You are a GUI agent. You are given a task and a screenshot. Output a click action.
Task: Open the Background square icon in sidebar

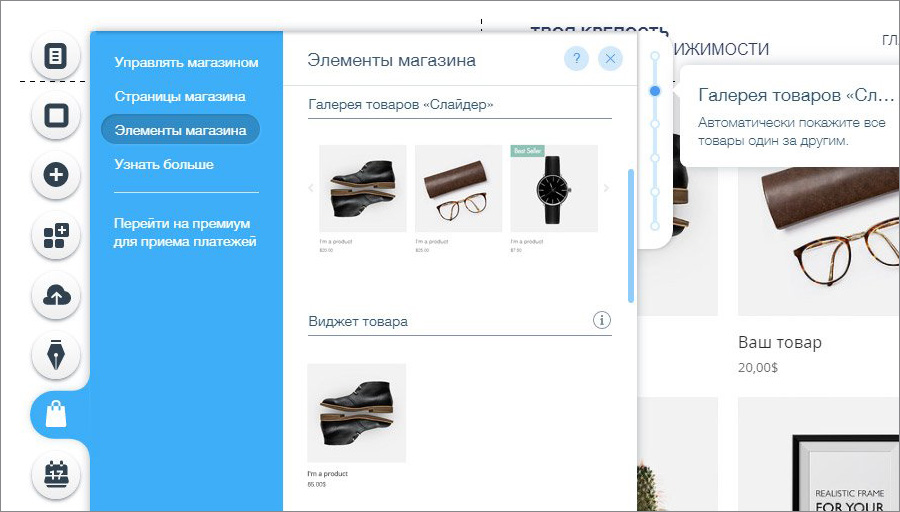click(x=56, y=115)
